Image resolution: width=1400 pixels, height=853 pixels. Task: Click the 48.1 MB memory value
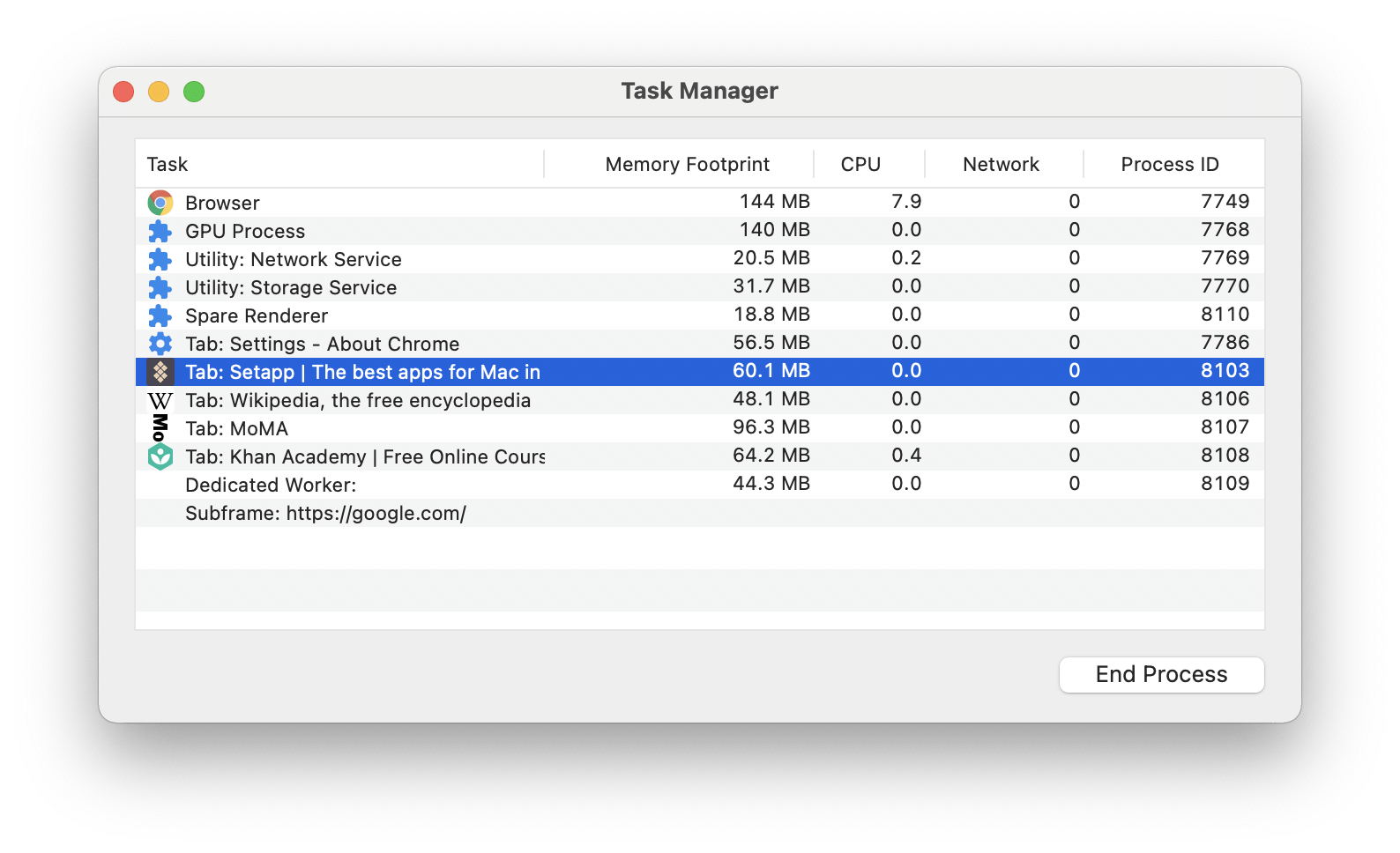tap(771, 398)
